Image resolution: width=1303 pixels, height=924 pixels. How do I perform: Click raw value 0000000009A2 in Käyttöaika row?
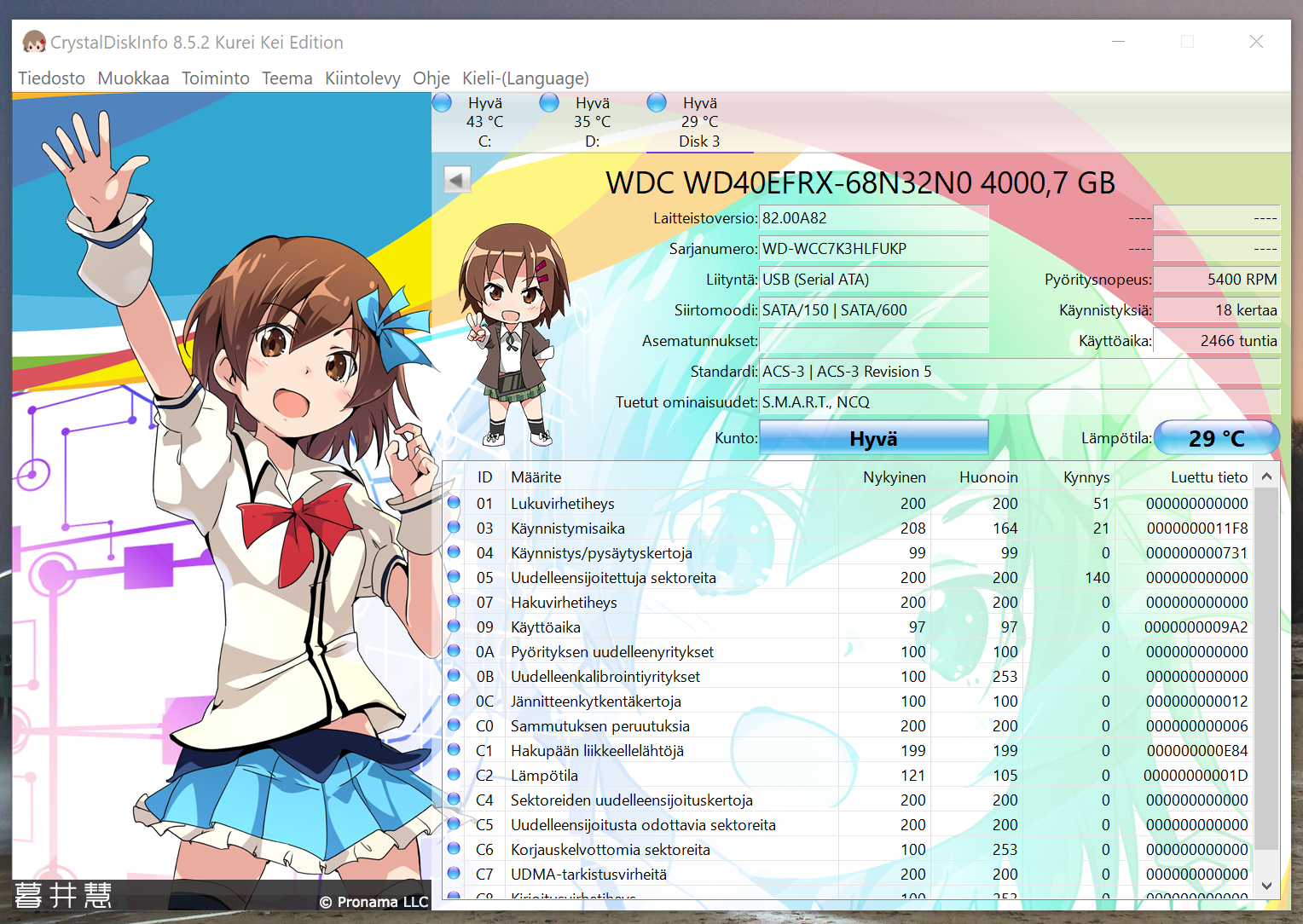[x=1196, y=627]
